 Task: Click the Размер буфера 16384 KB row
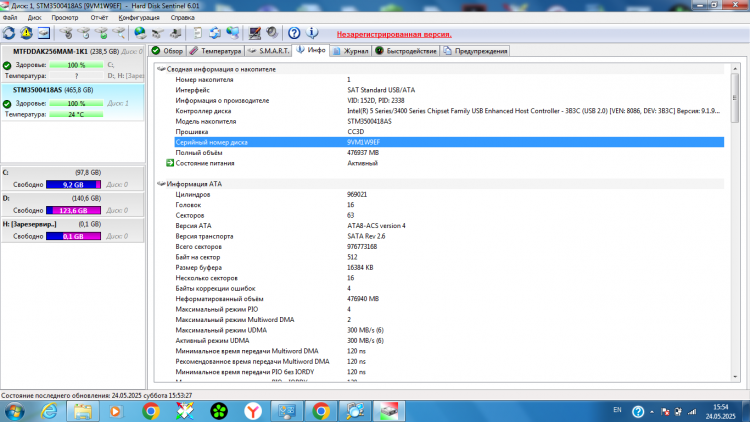[449, 268]
